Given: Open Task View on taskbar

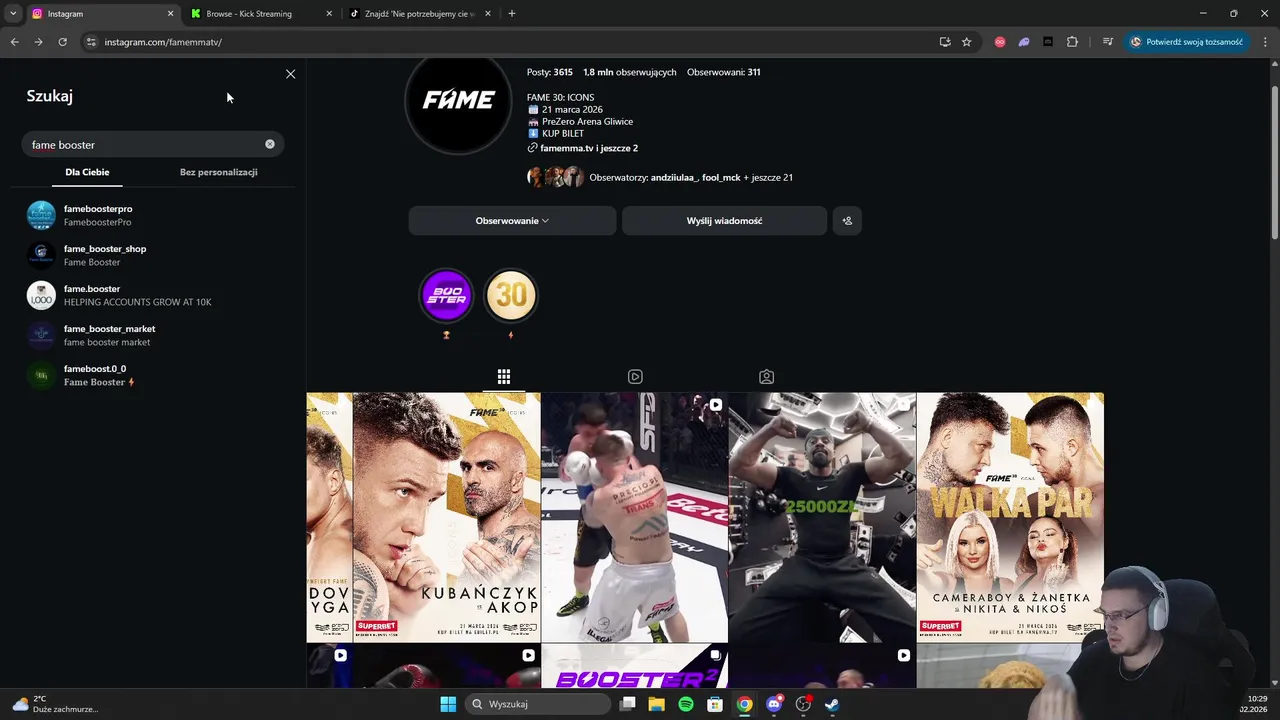Looking at the screenshot, I should (x=628, y=704).
